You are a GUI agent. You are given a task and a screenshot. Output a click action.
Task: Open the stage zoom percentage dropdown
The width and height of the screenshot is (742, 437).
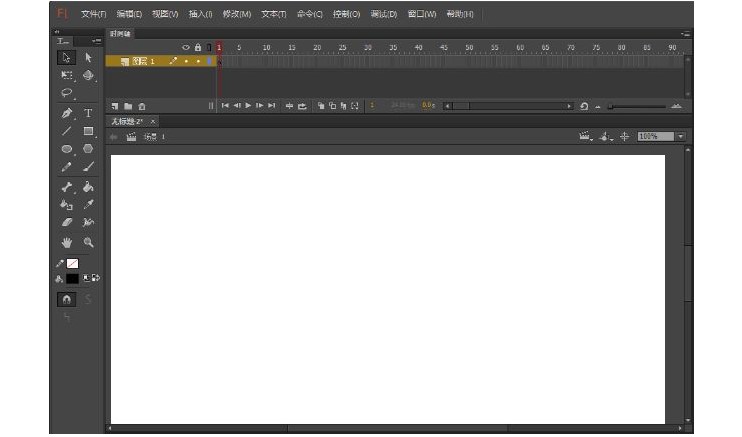(x=681, y=136)
